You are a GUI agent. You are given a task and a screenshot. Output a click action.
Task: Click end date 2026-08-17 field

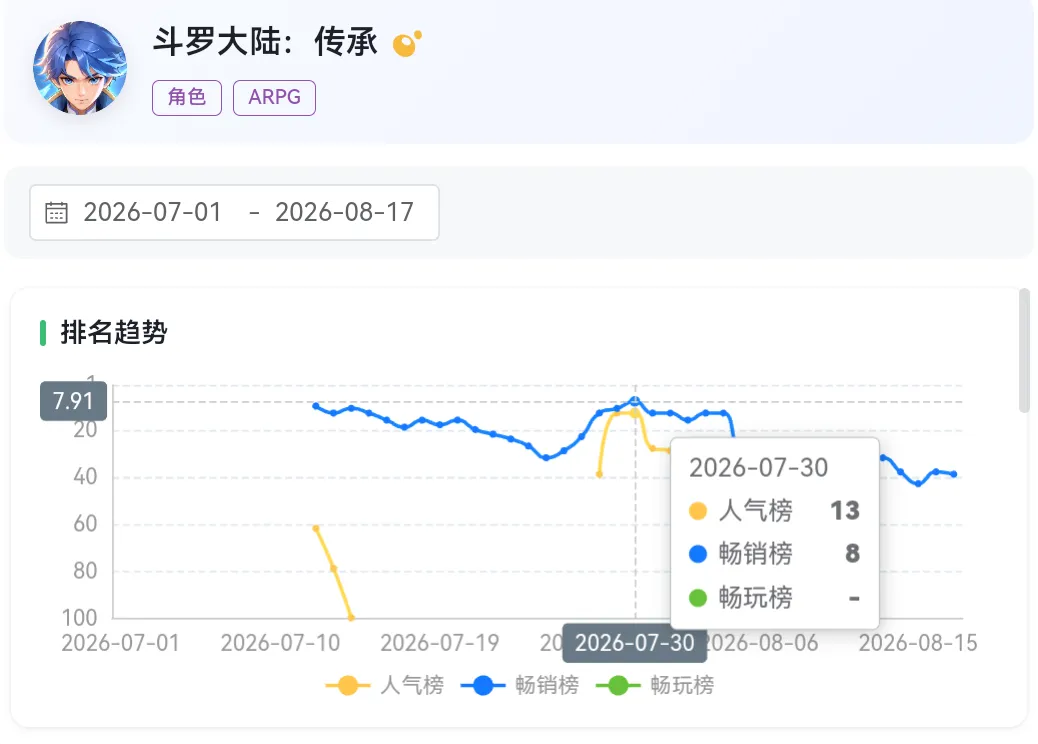click(344, 212)
